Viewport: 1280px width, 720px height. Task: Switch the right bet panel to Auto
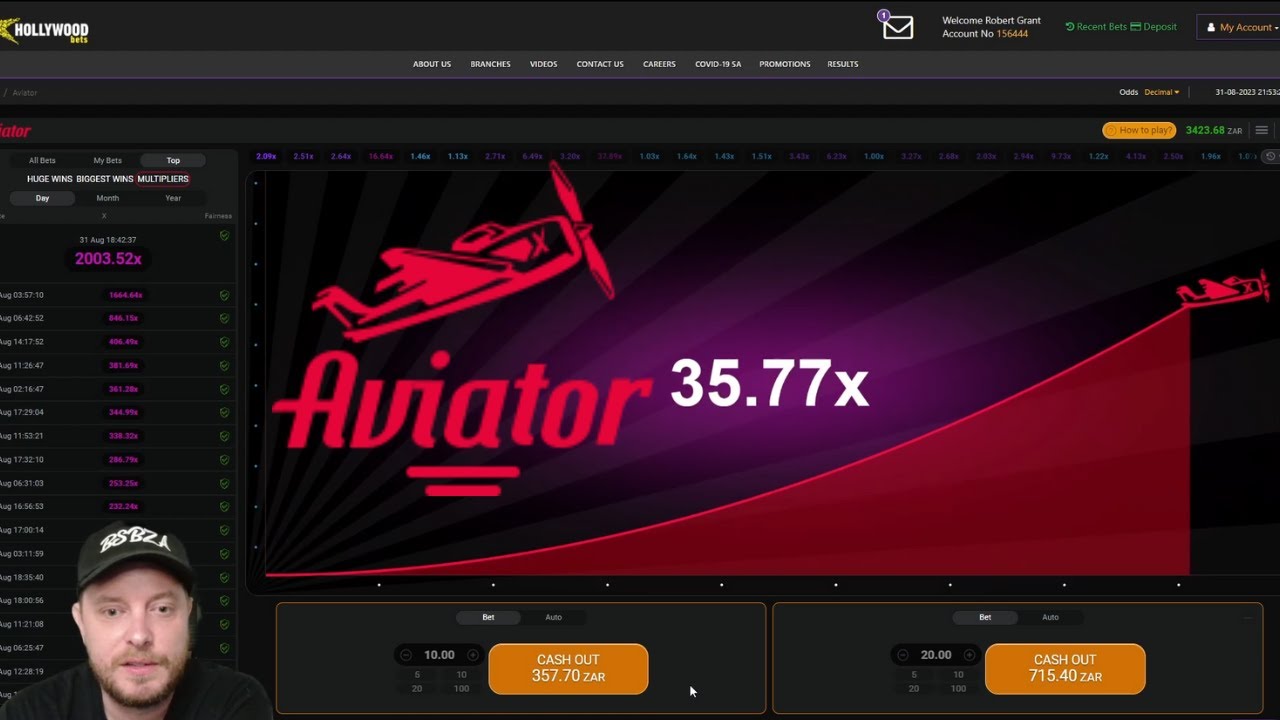point(1050,617)
